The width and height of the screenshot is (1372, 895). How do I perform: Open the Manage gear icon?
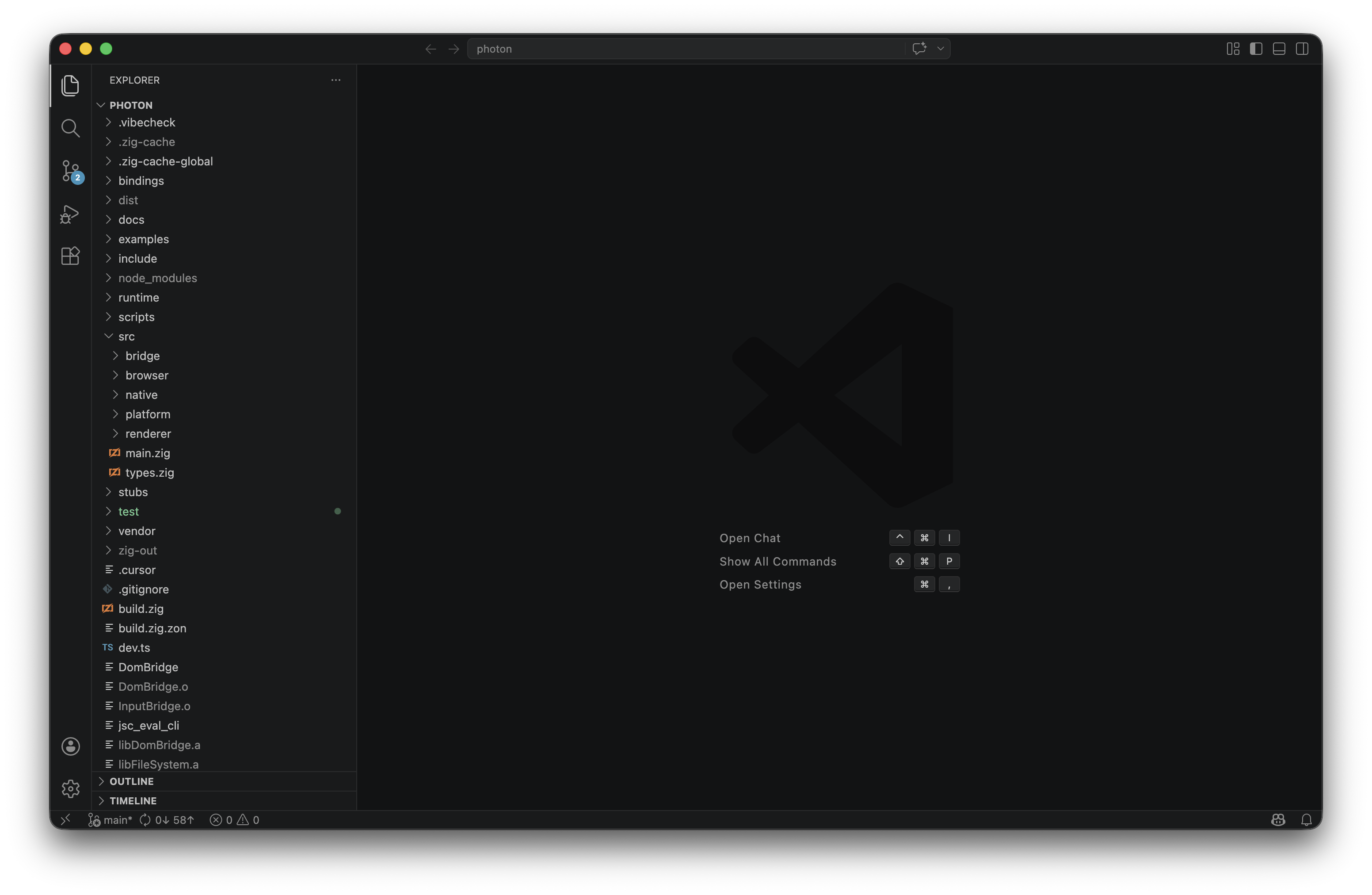70,788
